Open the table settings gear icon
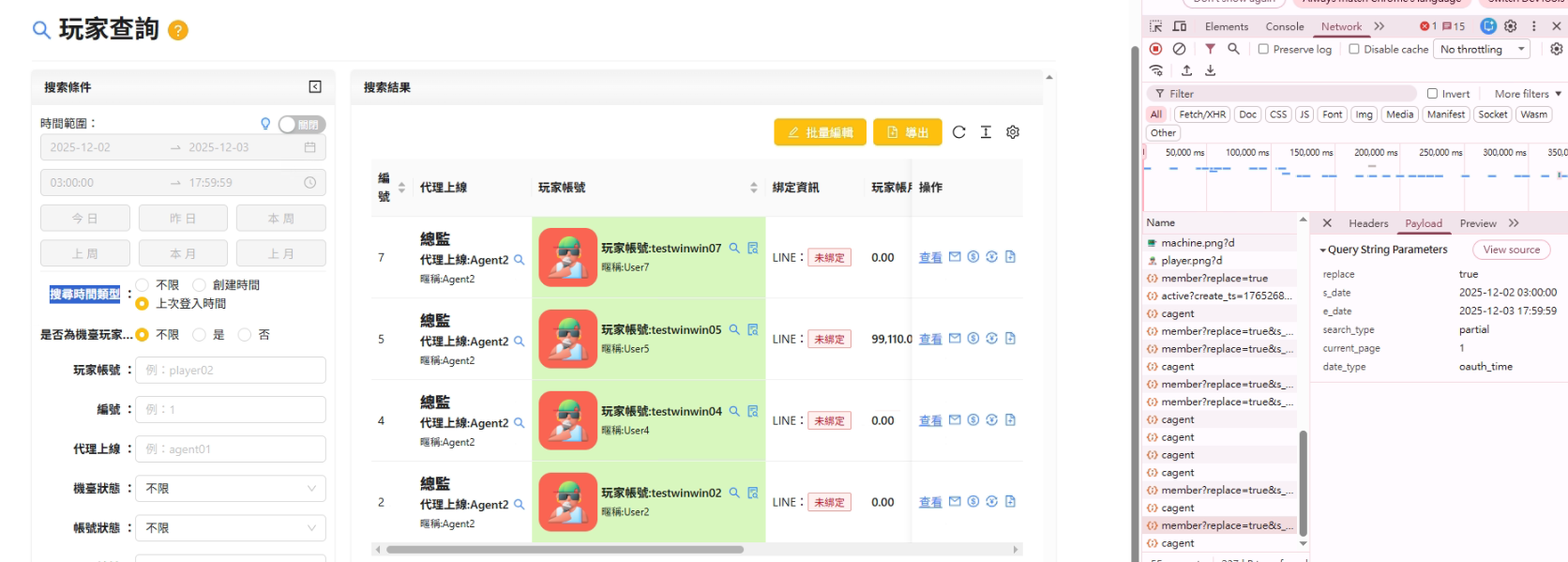1568x562 pixels. [1013, 132]
